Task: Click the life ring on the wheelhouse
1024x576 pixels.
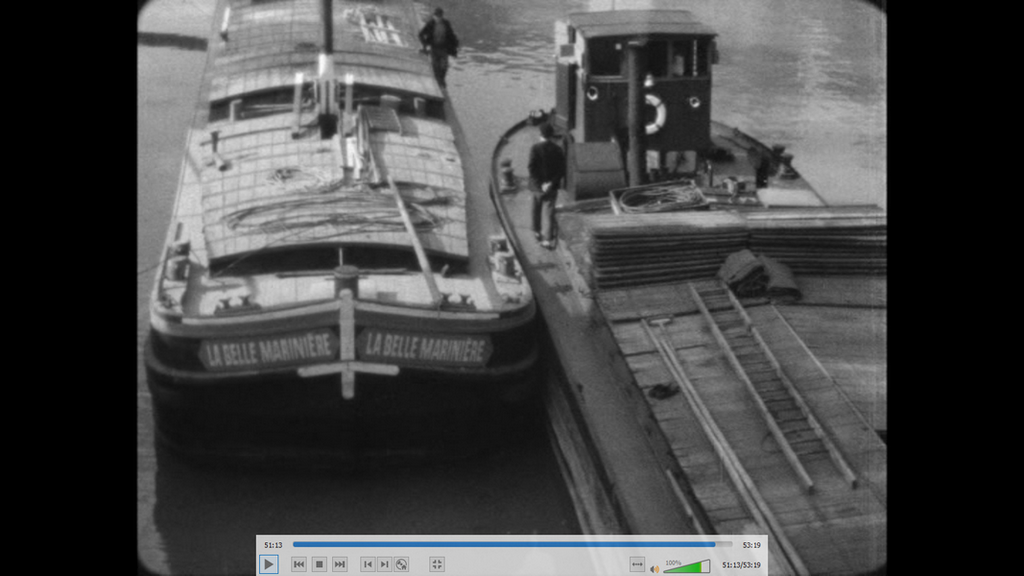Action: pyautogui.click(x=654, y=113)
